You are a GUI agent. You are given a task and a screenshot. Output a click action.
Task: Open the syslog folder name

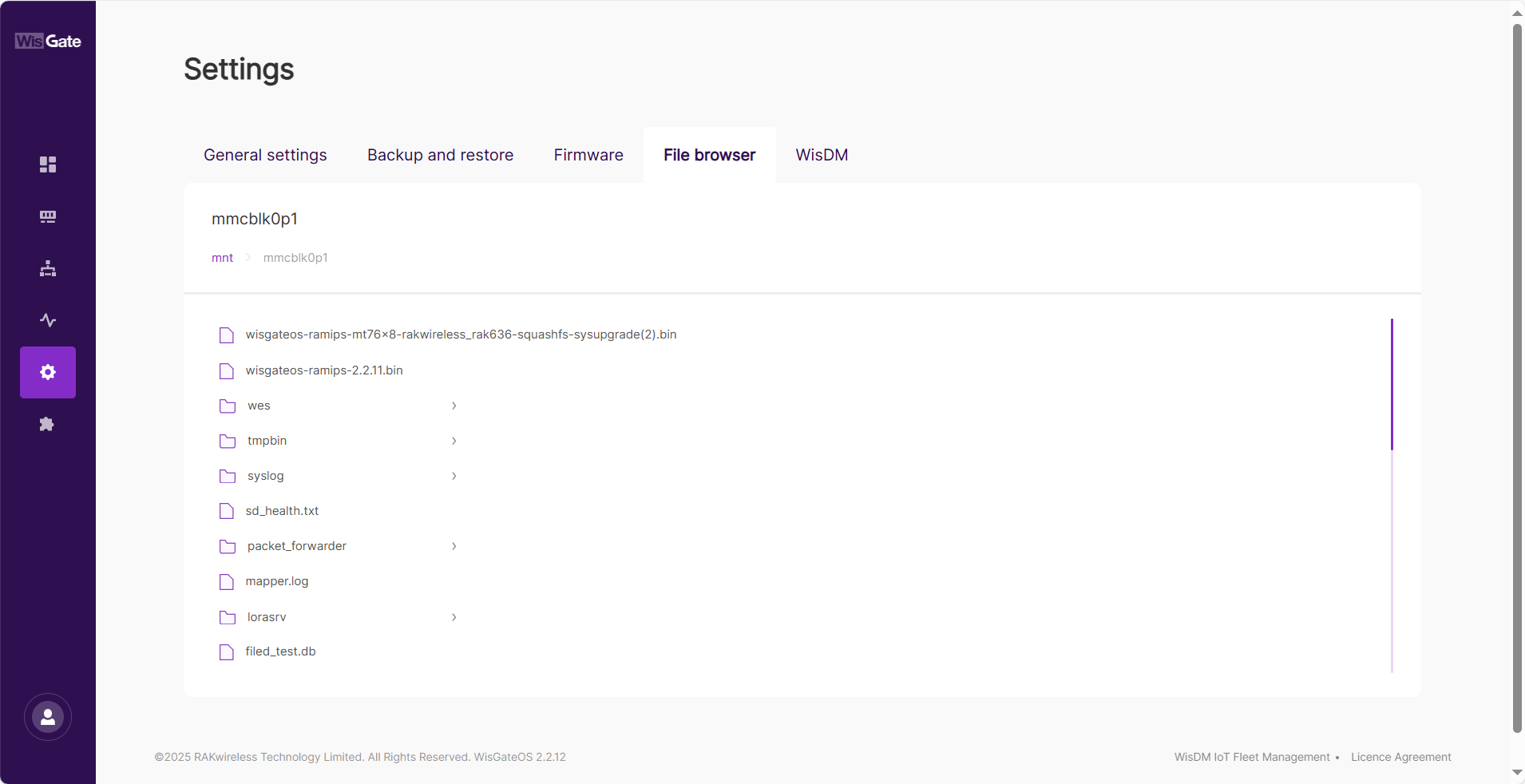point(265,476)
